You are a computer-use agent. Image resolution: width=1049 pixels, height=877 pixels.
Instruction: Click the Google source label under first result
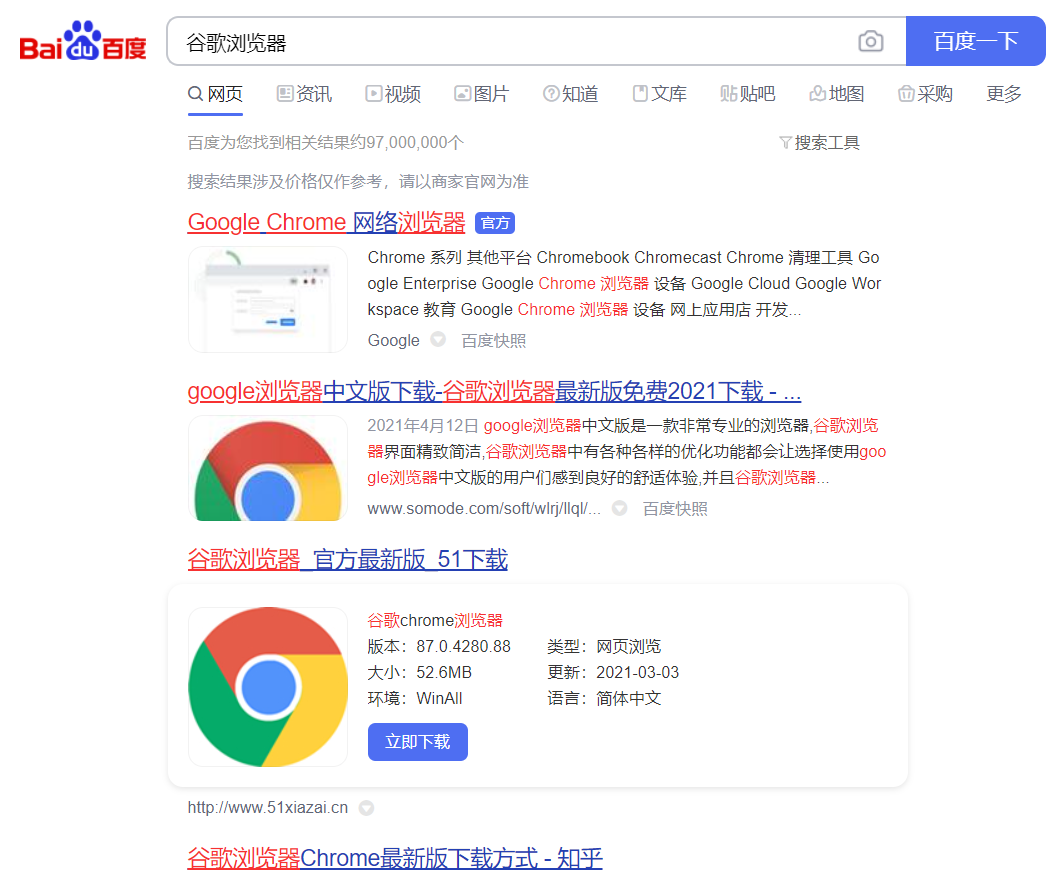tap(393, 340)
